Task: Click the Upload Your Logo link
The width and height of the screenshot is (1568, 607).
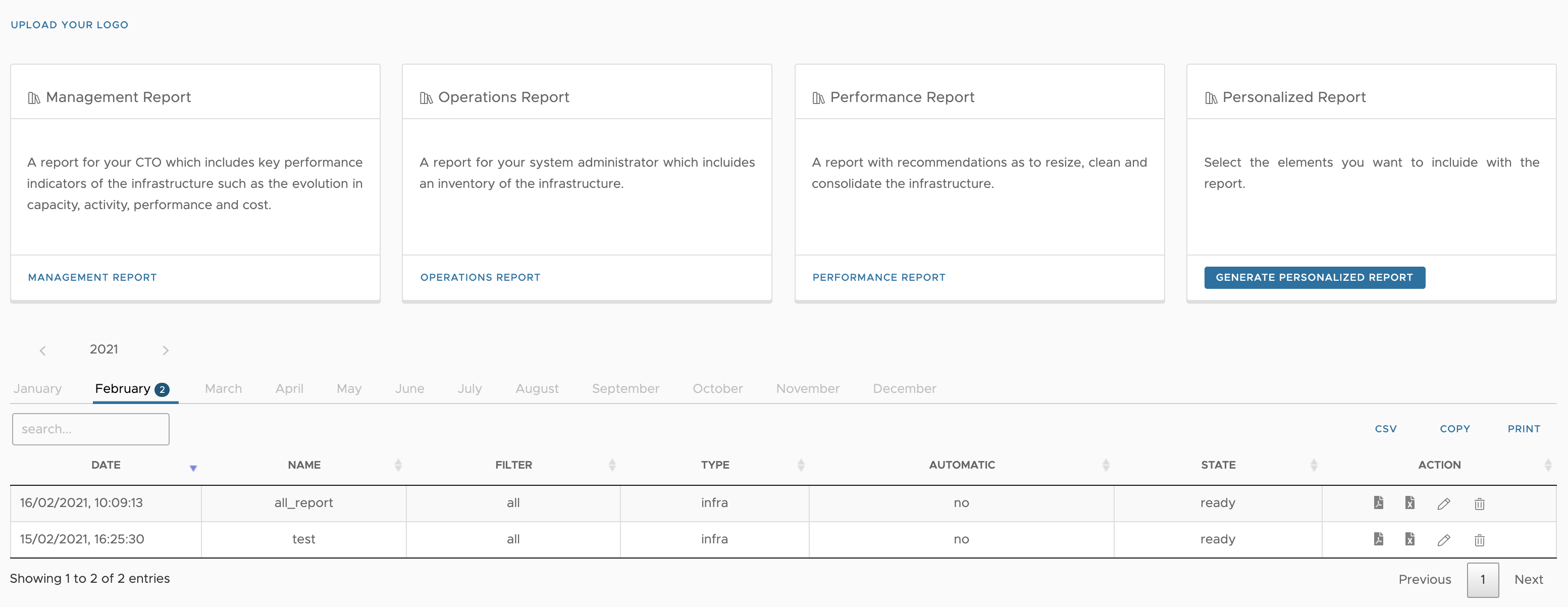Action: pyautogui.click(x=69, y=25)
